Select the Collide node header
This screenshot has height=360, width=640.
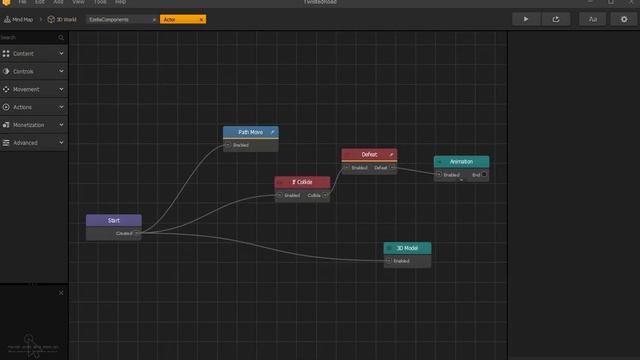302,182
